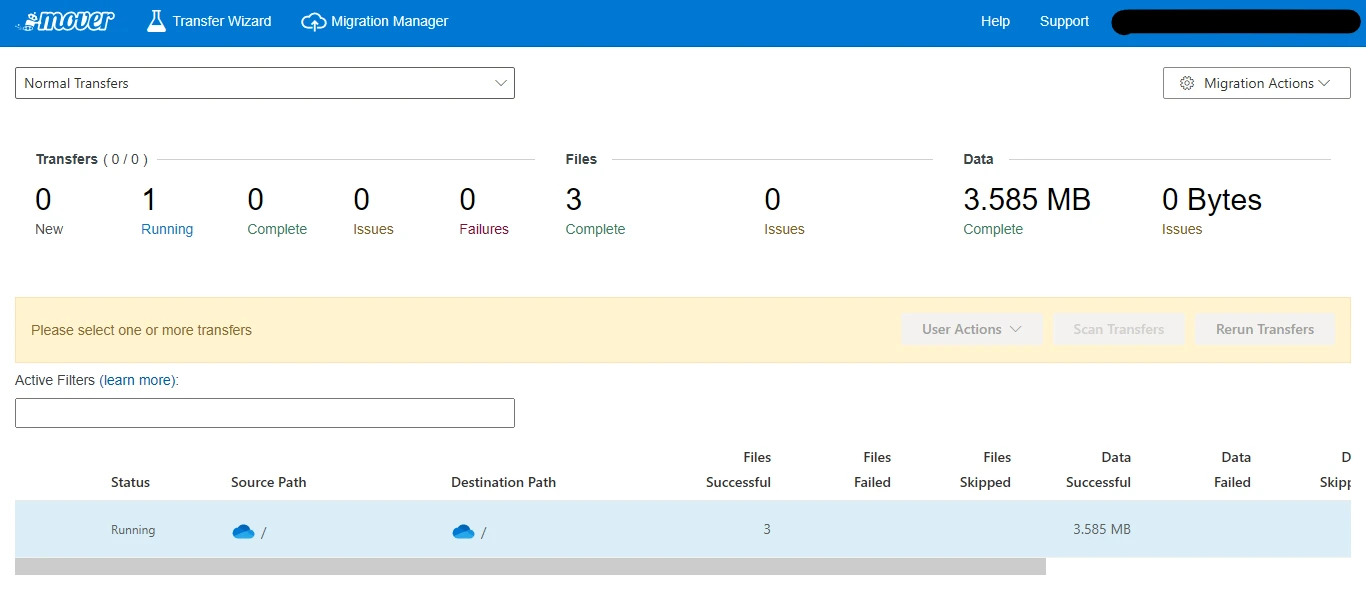Filter by Running transfers count
Image resolution: width=1366 pixels, height=598 pixels.
tap(166, 229)
